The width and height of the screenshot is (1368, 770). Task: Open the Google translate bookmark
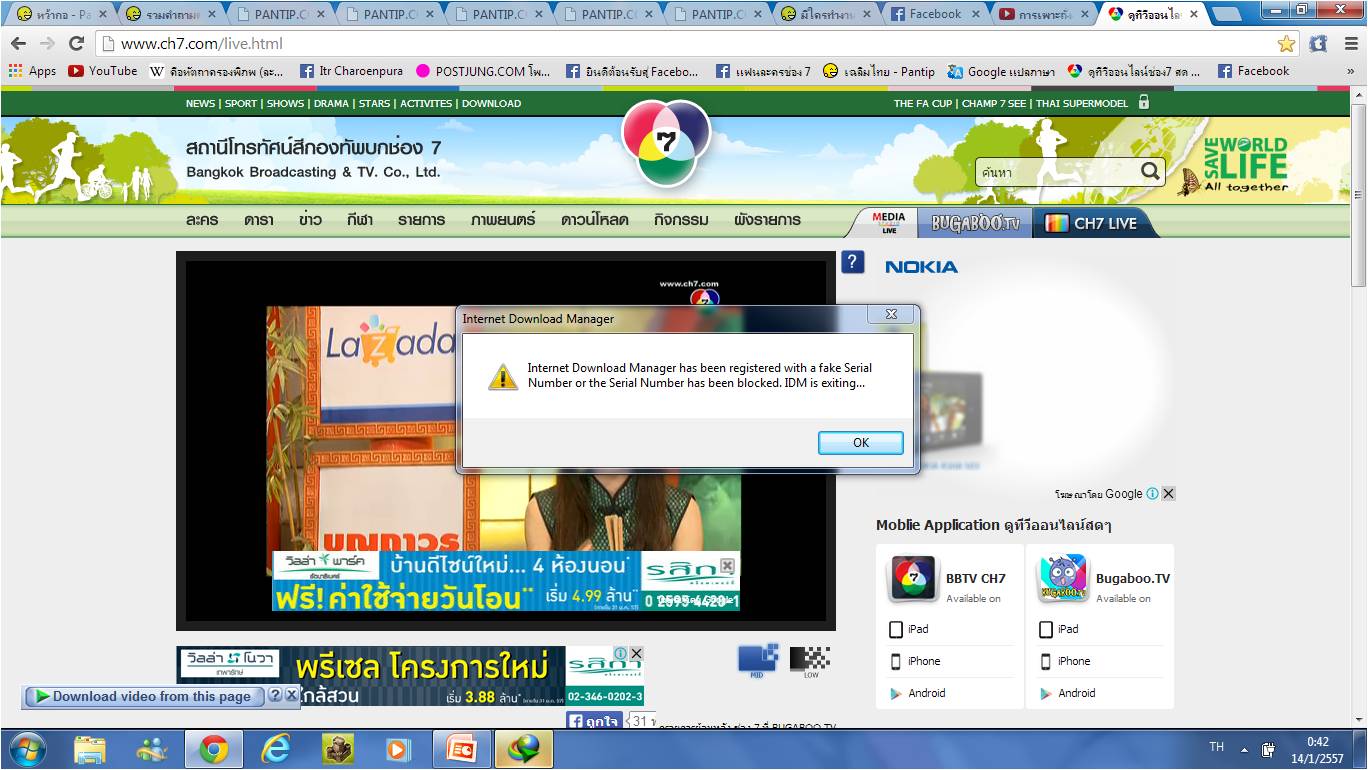(x=1001, y=71)
